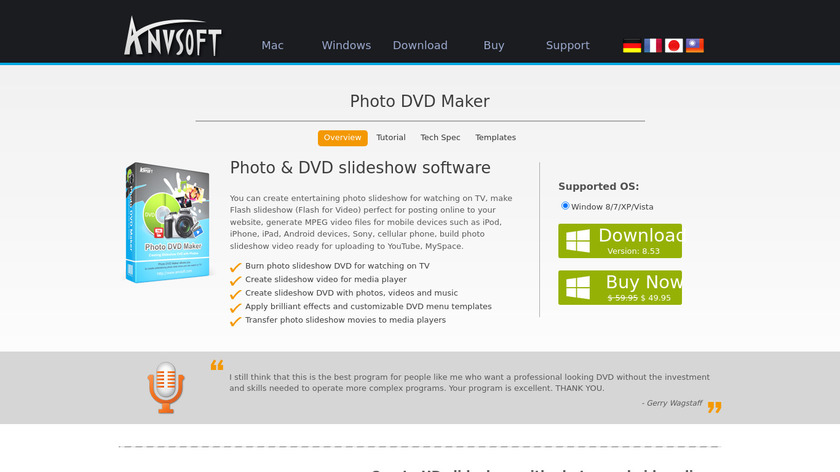Image resolution: width=840 pixels, height=472 pixels.
Task: Switch to the Tutorial tab
Action: (x=391, y=138)
